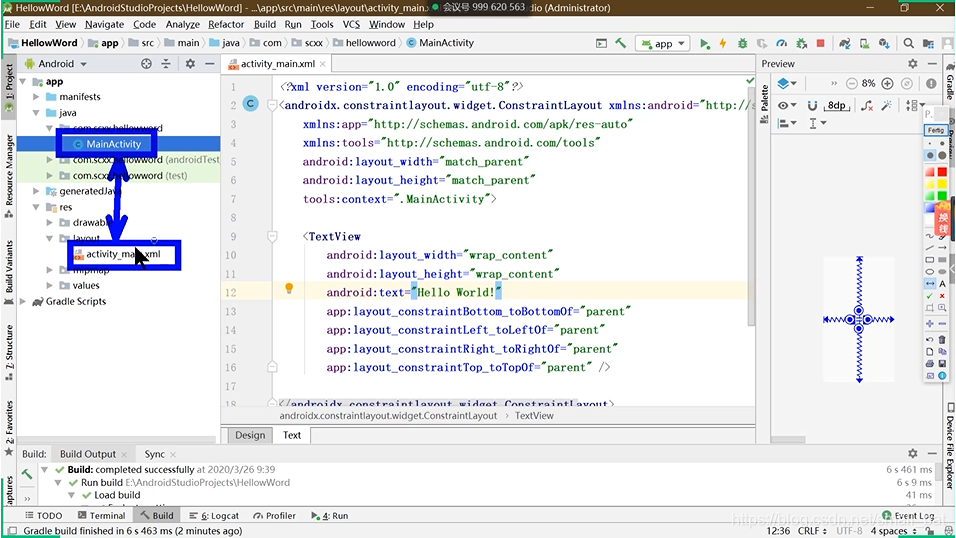Click the build hammer icon in Build panel
The image size is (956, 538).
(x=27, y=474)
